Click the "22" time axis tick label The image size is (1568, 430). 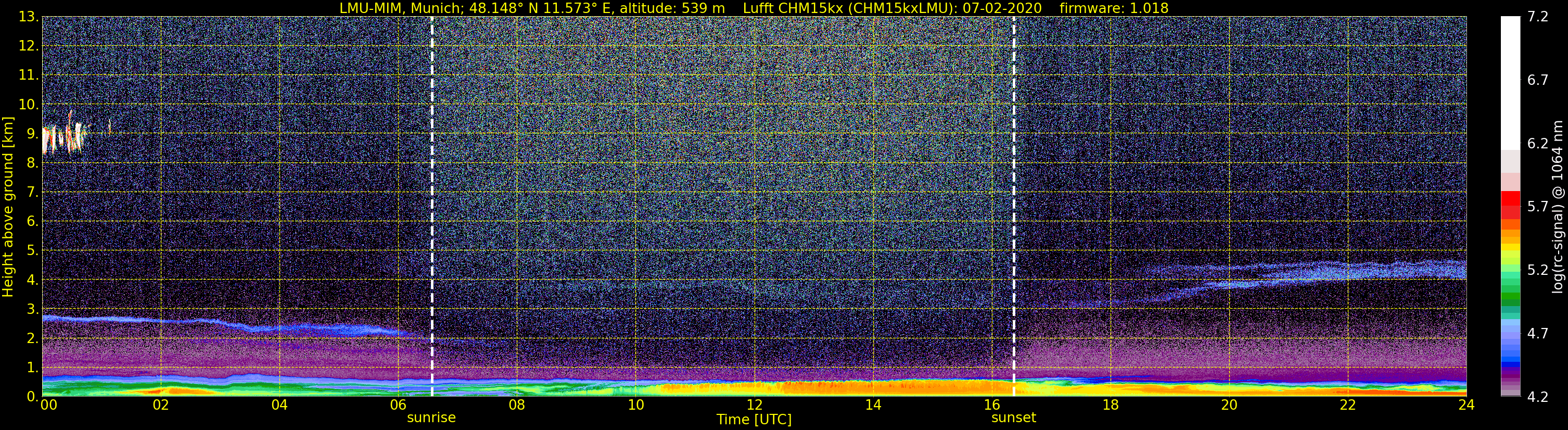click(1348, 405)
